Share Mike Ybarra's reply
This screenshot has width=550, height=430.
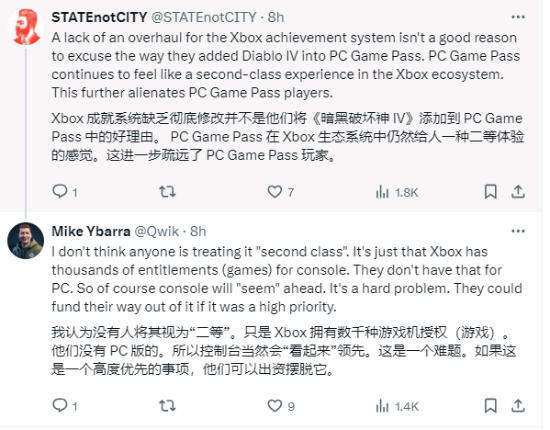[518, 406]
